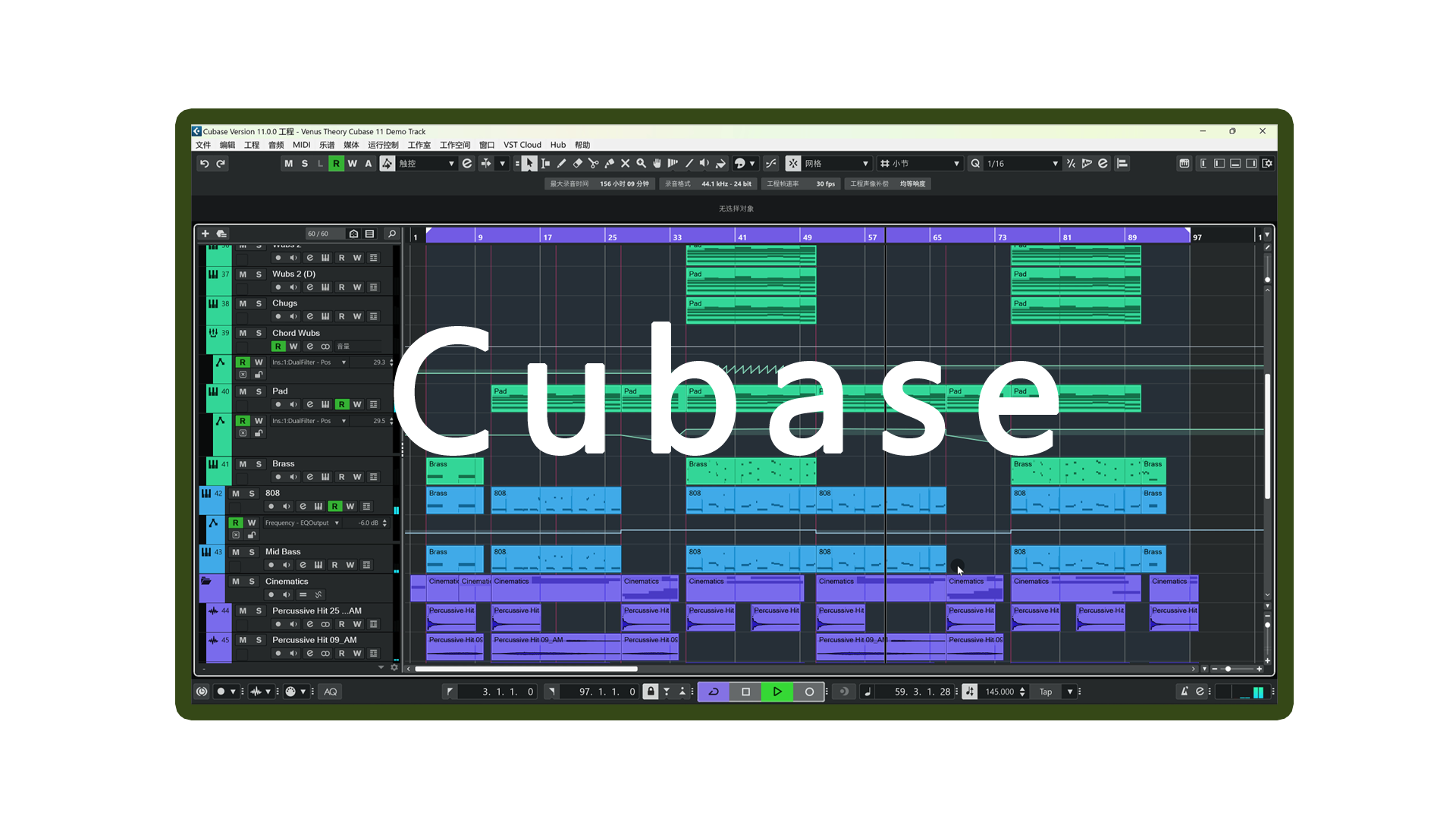Viewport: 1456px width, 819px height.
Task: Toggle global Read automation R button
Action: 336,163
